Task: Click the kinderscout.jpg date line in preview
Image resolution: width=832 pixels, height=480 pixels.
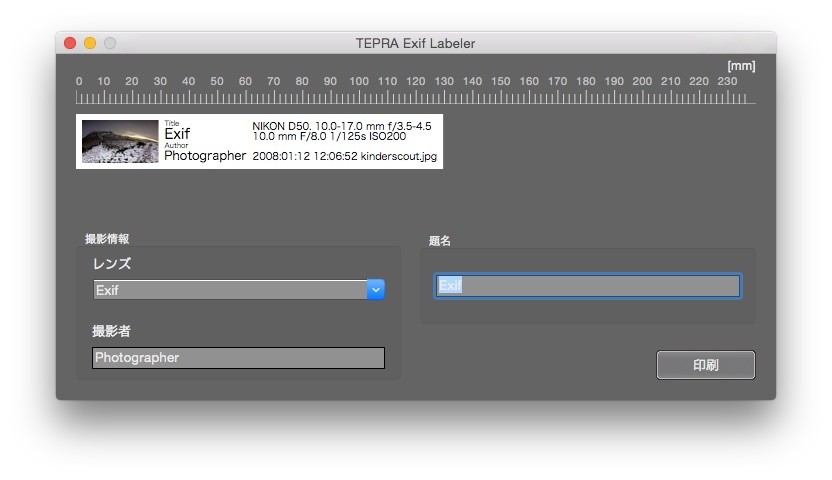Action: coord(344,157)
